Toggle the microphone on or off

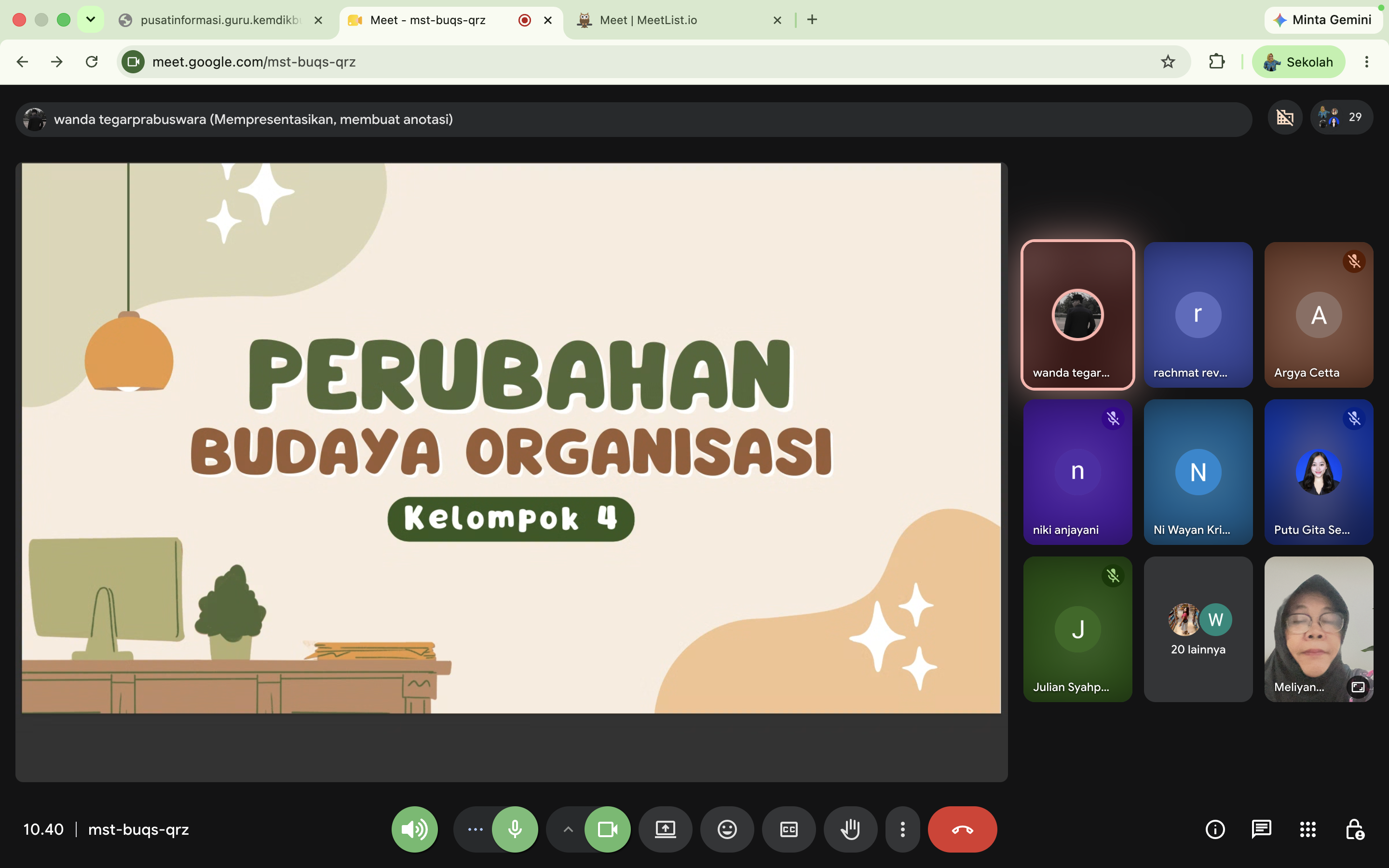[515, 829]
